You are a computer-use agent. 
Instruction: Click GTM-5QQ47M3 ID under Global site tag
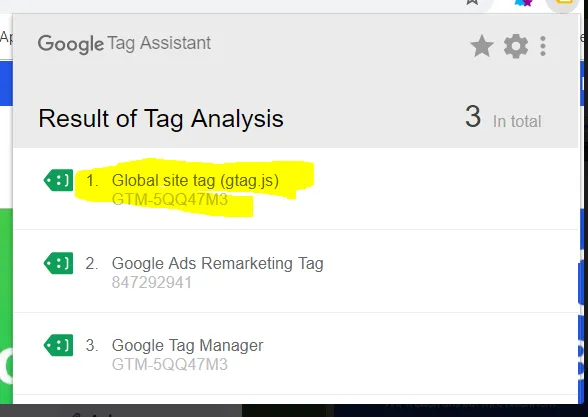click(x=170, y=200)
